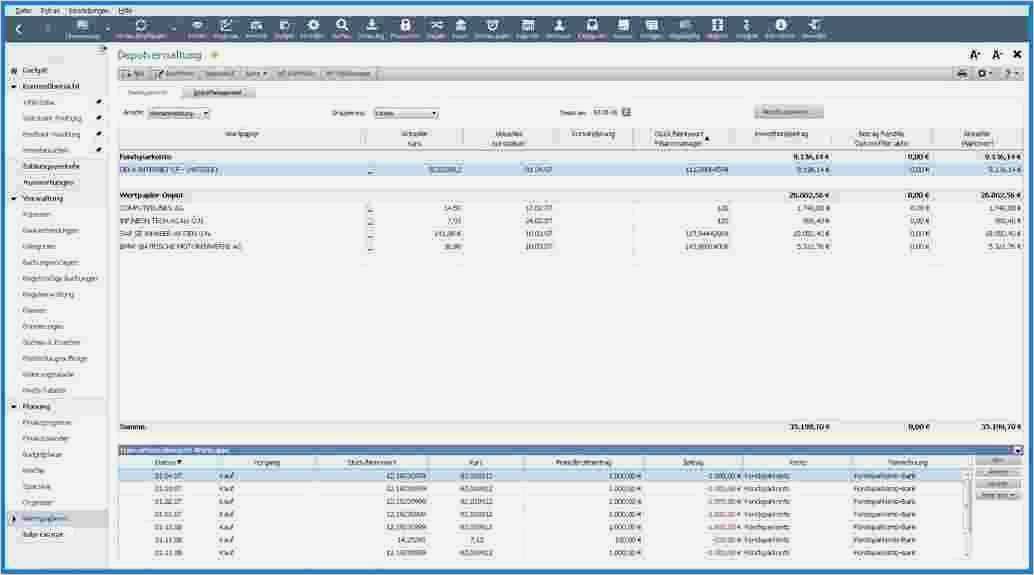Open the magnifying glass search tool

pyautogui.click(x=342, y=25)
